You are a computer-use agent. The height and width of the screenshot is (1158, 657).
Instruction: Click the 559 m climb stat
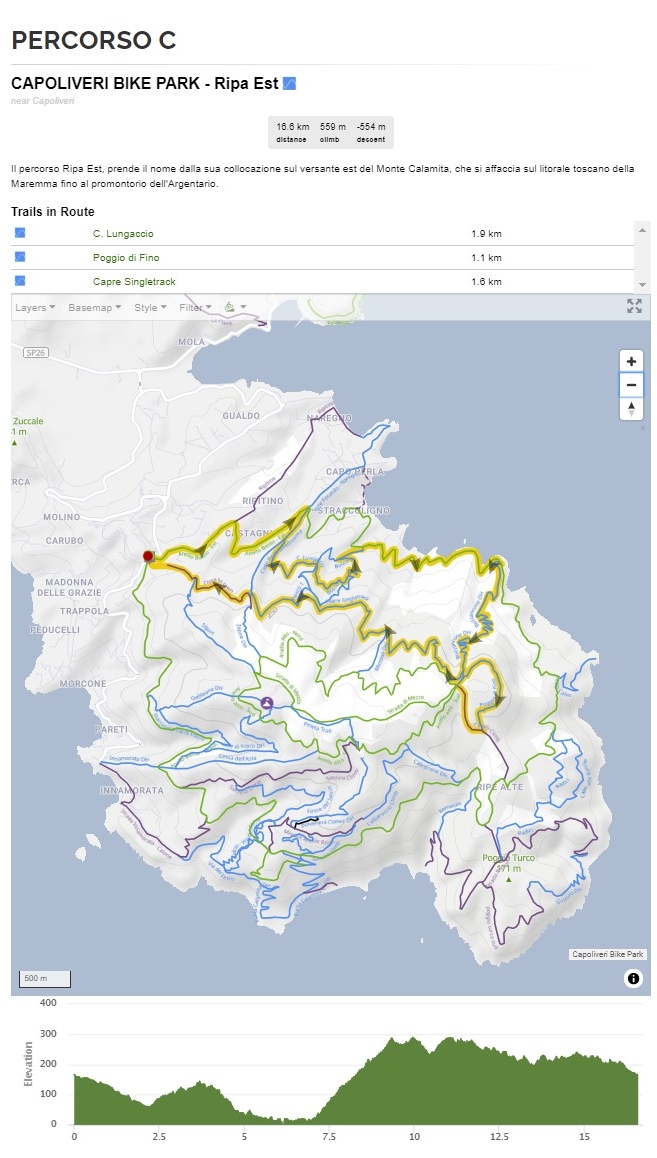tap(332, 132)
